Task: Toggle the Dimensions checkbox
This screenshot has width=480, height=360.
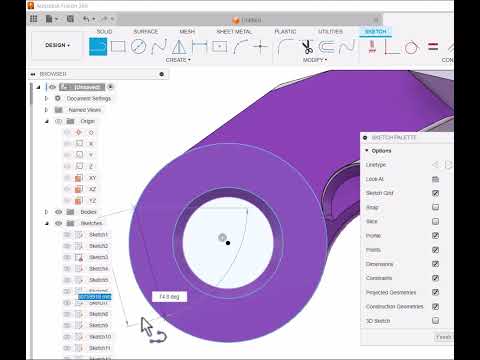Action: click(435, 264)
